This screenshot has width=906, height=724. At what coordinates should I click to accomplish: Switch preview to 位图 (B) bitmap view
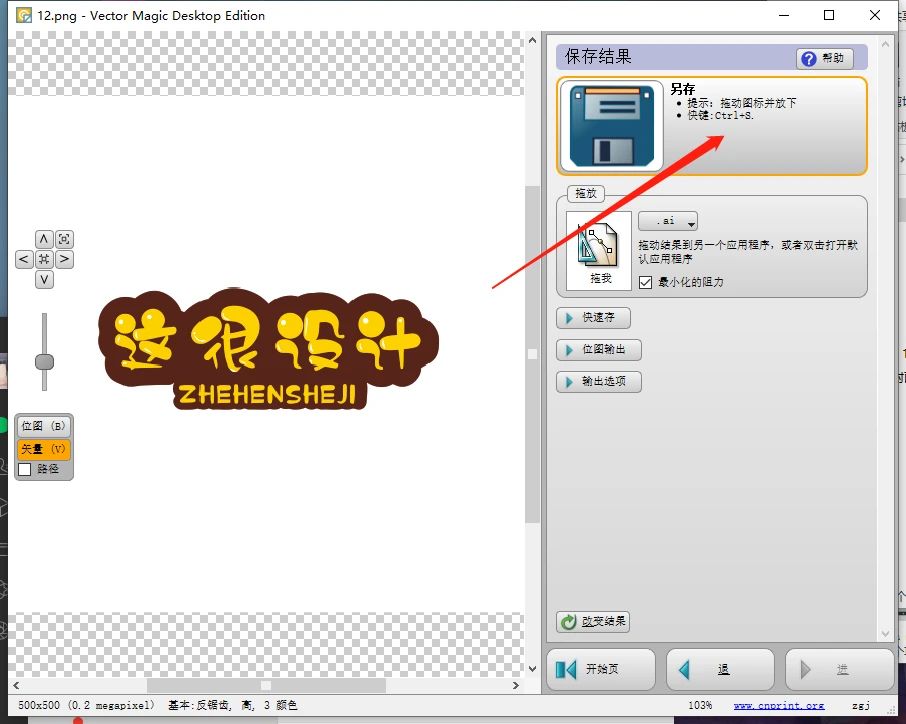pos(44,426)
